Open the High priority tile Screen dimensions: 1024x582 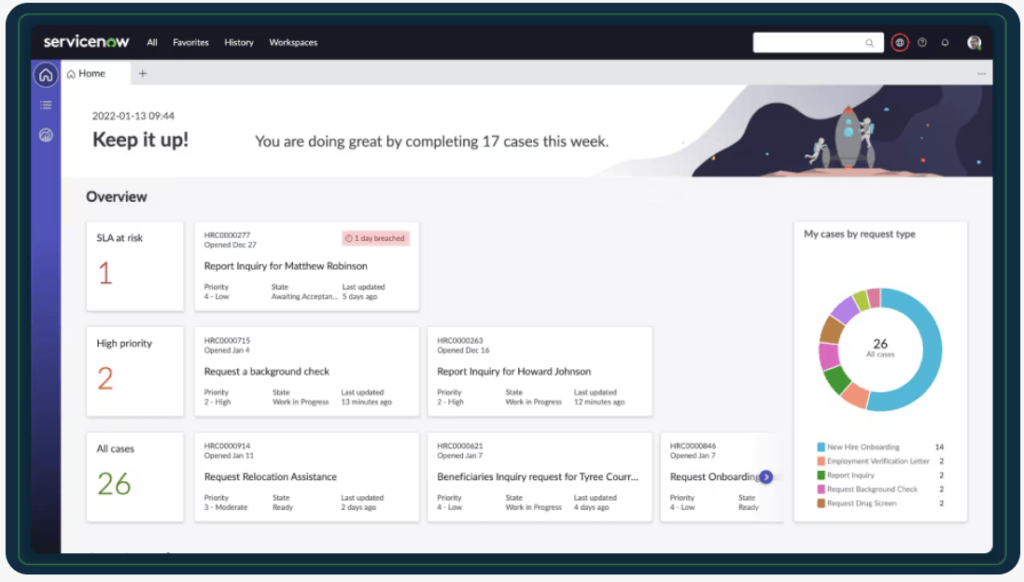point(135,372)
